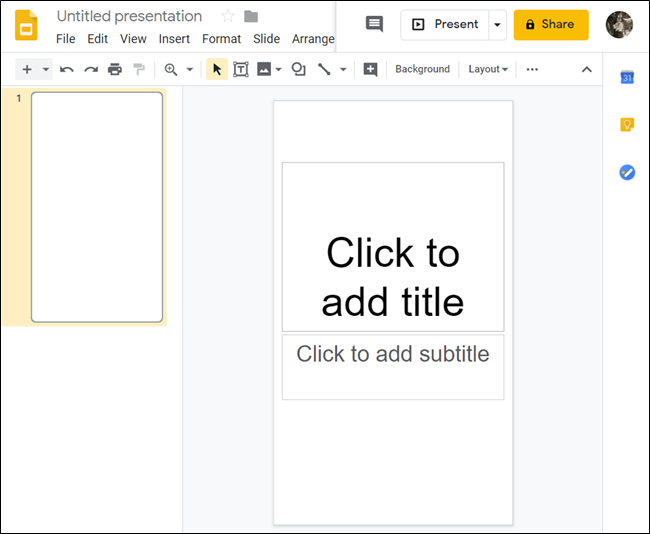Select the paint format tool
This screenshot has height=534, width=650.
139,69
